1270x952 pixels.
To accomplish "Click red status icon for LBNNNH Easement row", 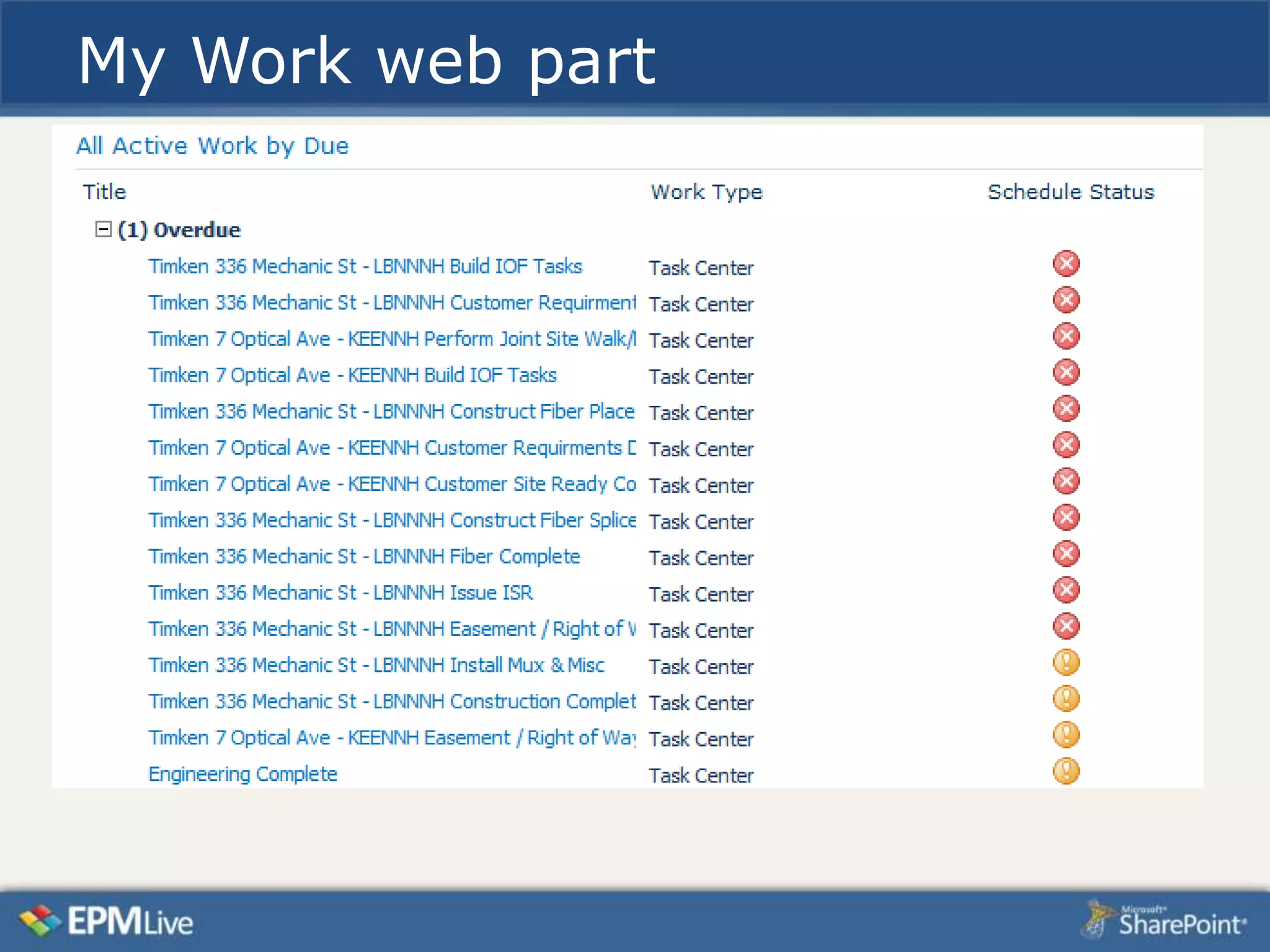I will pos(1066,626).
